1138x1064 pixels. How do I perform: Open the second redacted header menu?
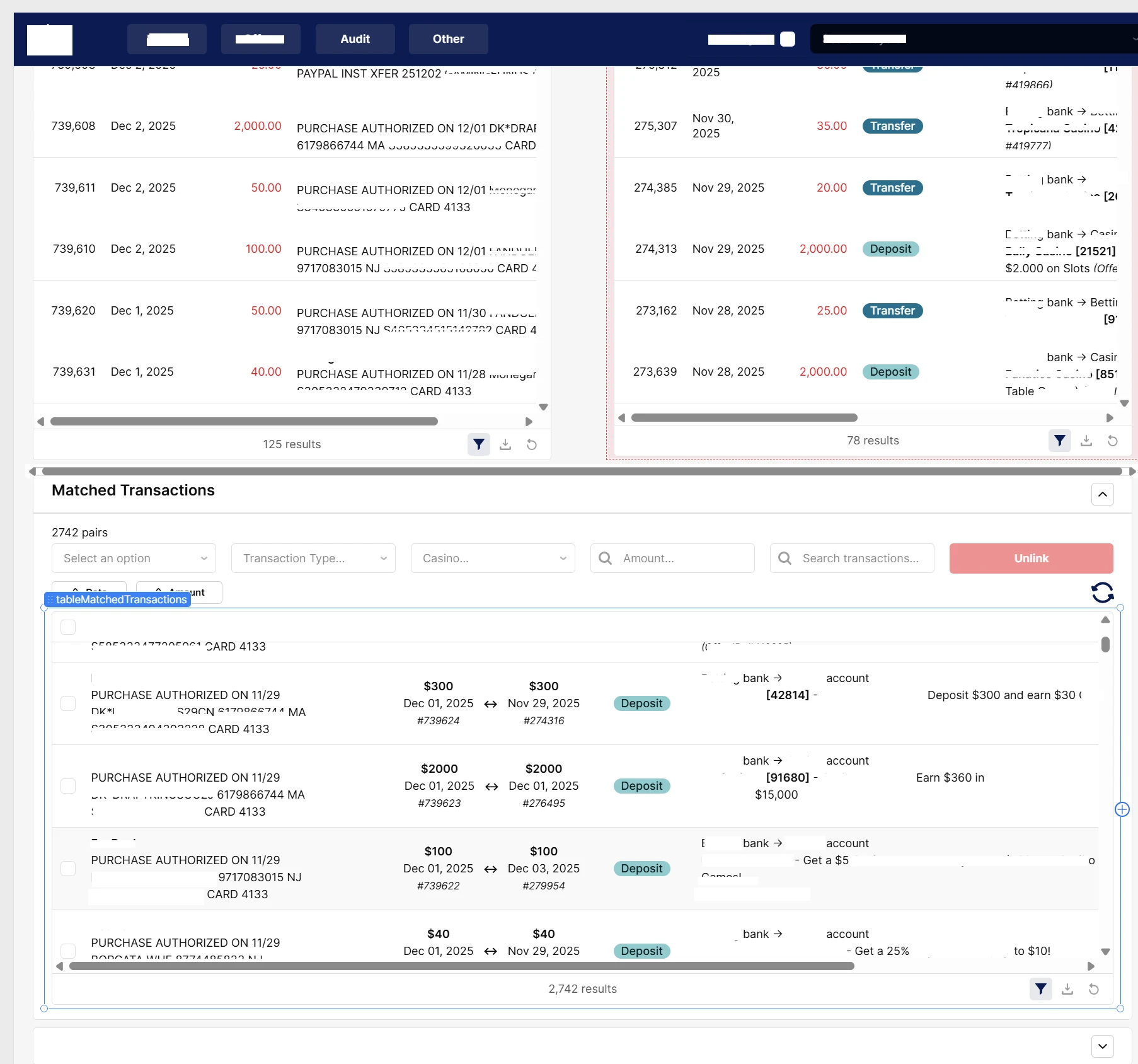click(x=261, y=39)
